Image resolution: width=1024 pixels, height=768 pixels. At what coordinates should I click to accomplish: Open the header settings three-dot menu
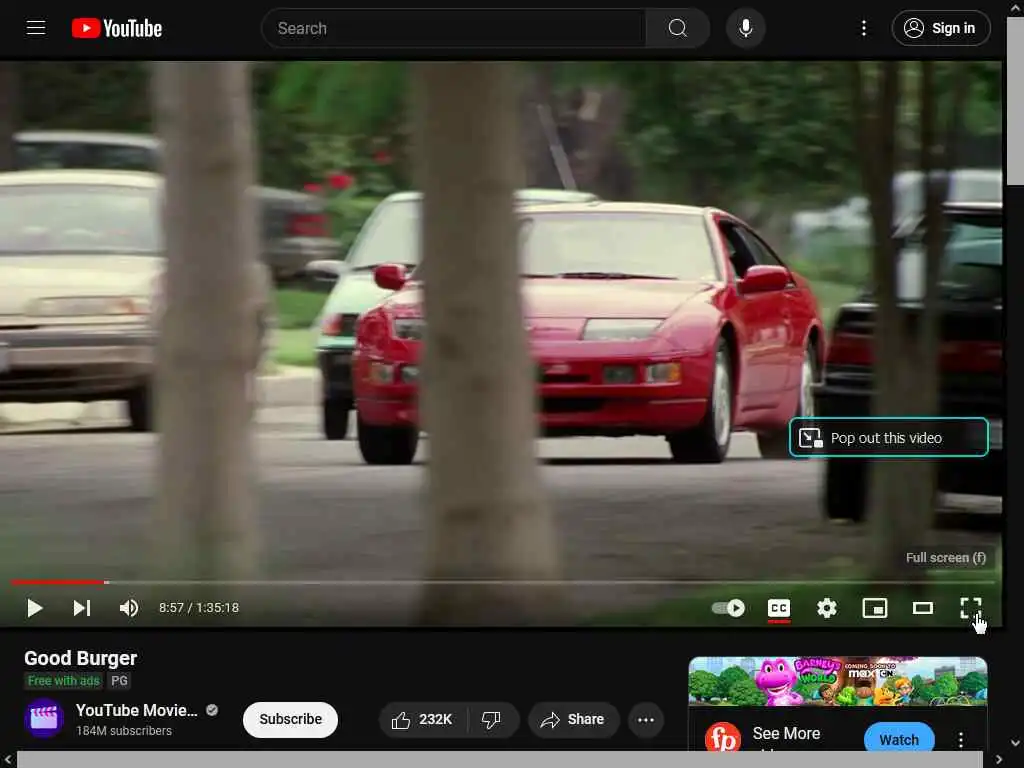tap(863, 28)
